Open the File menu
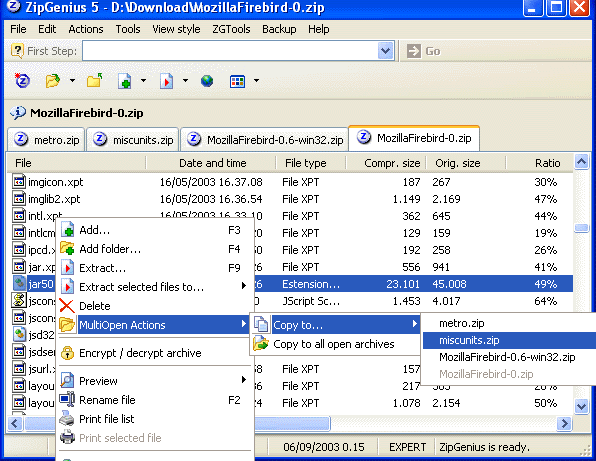This screenshot has height=461, width=596. coord(18,29)
